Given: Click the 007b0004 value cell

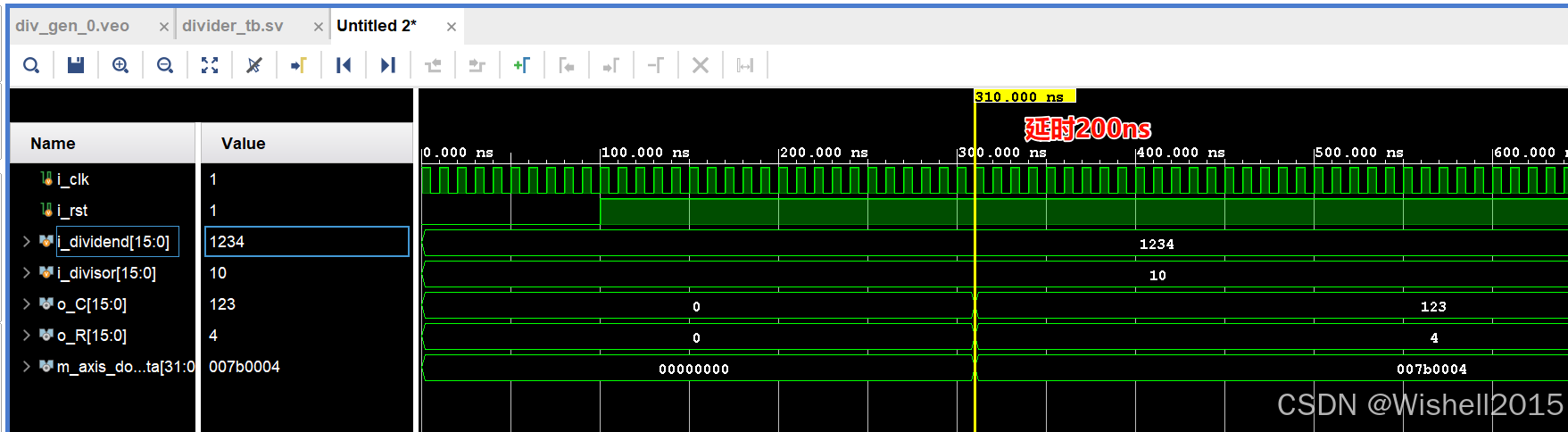Looking at the screenshot, I should pos(245,367).
